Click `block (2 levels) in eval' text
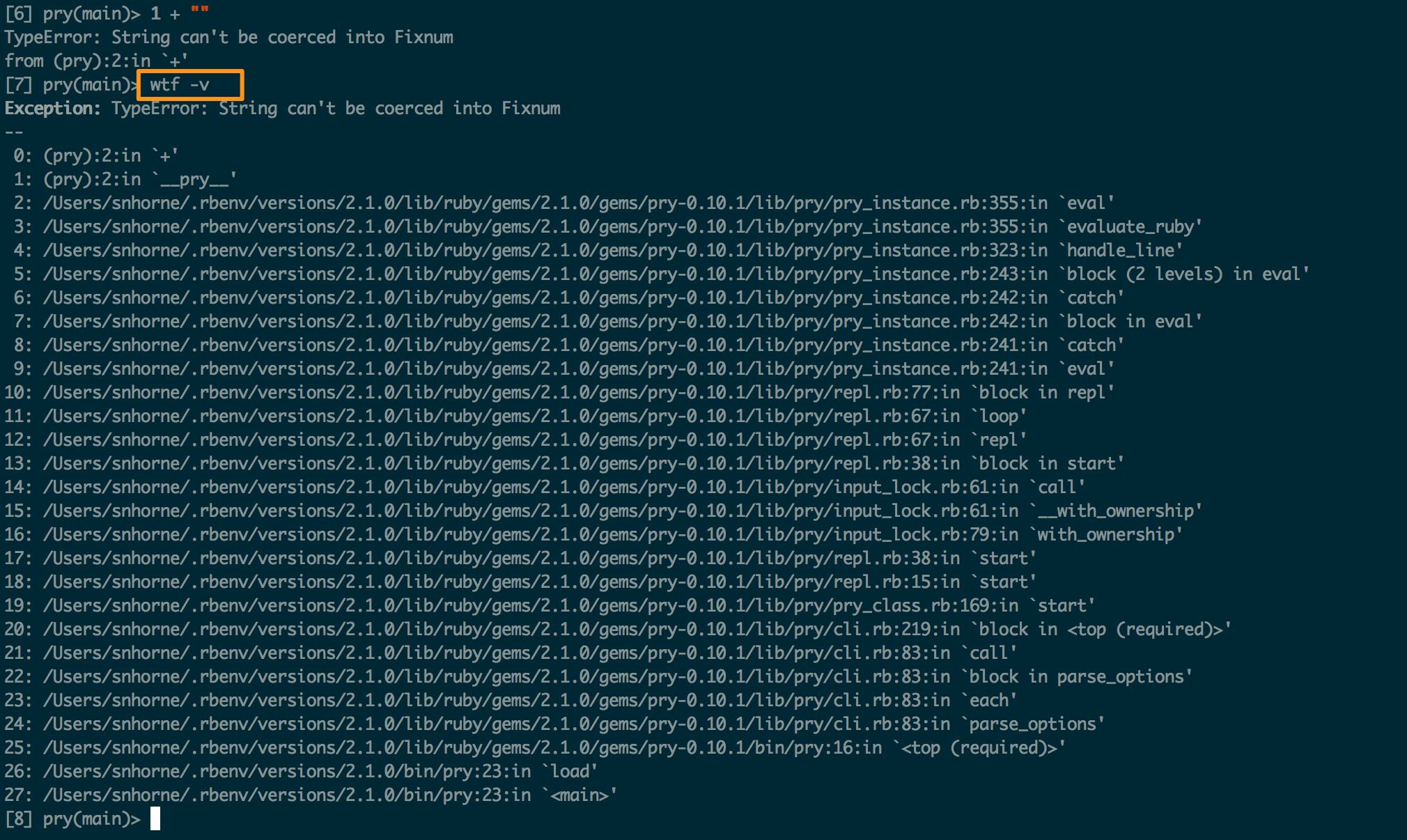This screenshot has width=1407, height=840. (1183, 274)
